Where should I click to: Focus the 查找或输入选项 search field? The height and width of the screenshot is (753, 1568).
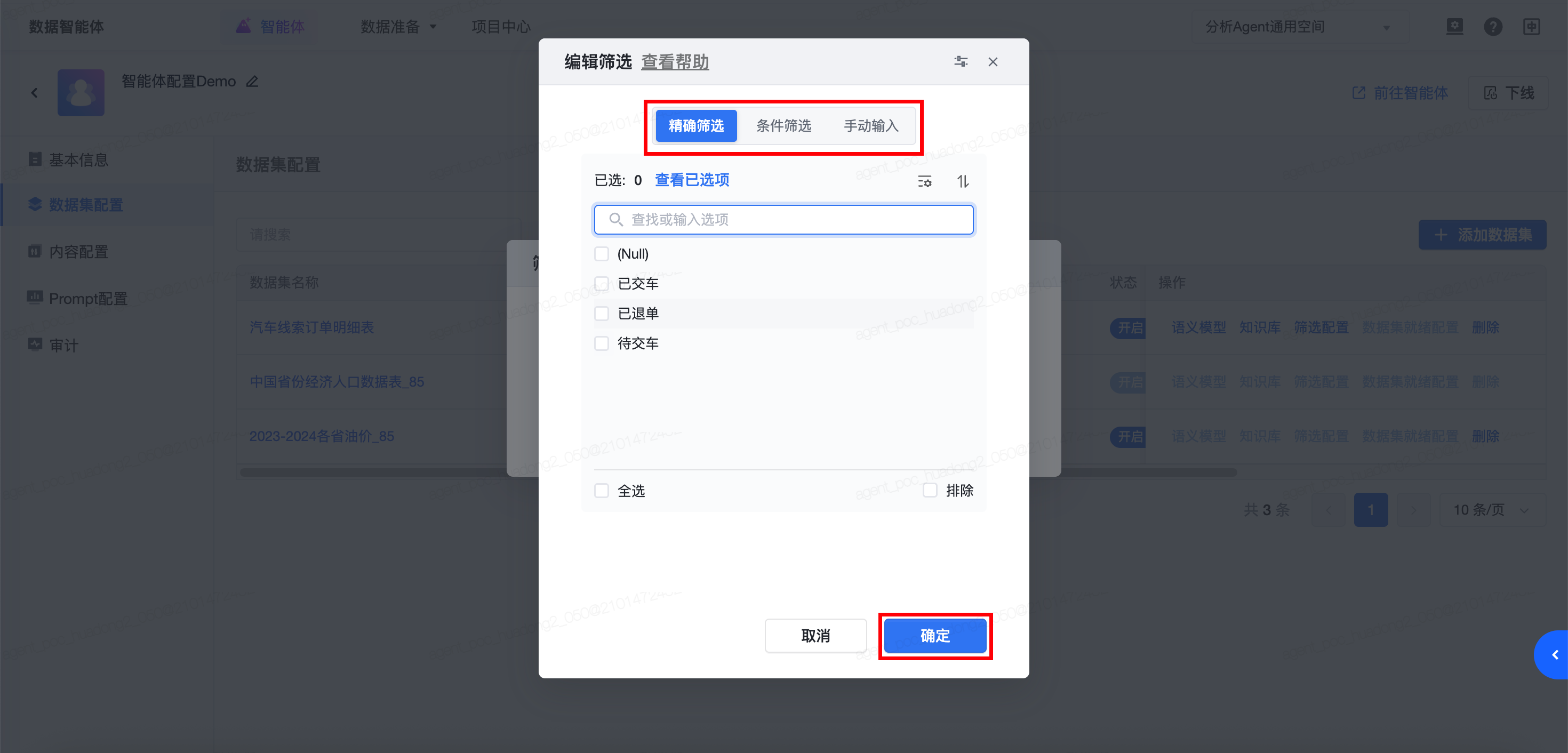[x=783, y=220]
